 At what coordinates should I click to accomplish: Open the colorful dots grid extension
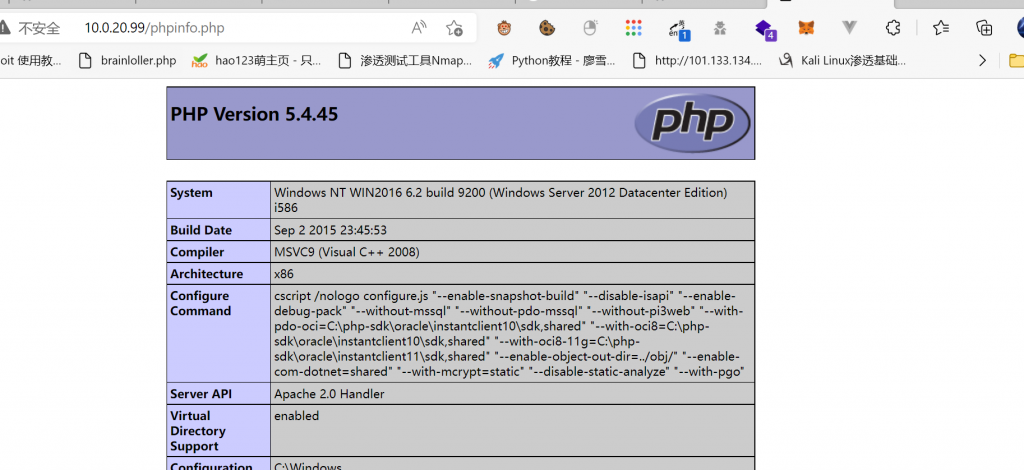(x=633, y=28)
